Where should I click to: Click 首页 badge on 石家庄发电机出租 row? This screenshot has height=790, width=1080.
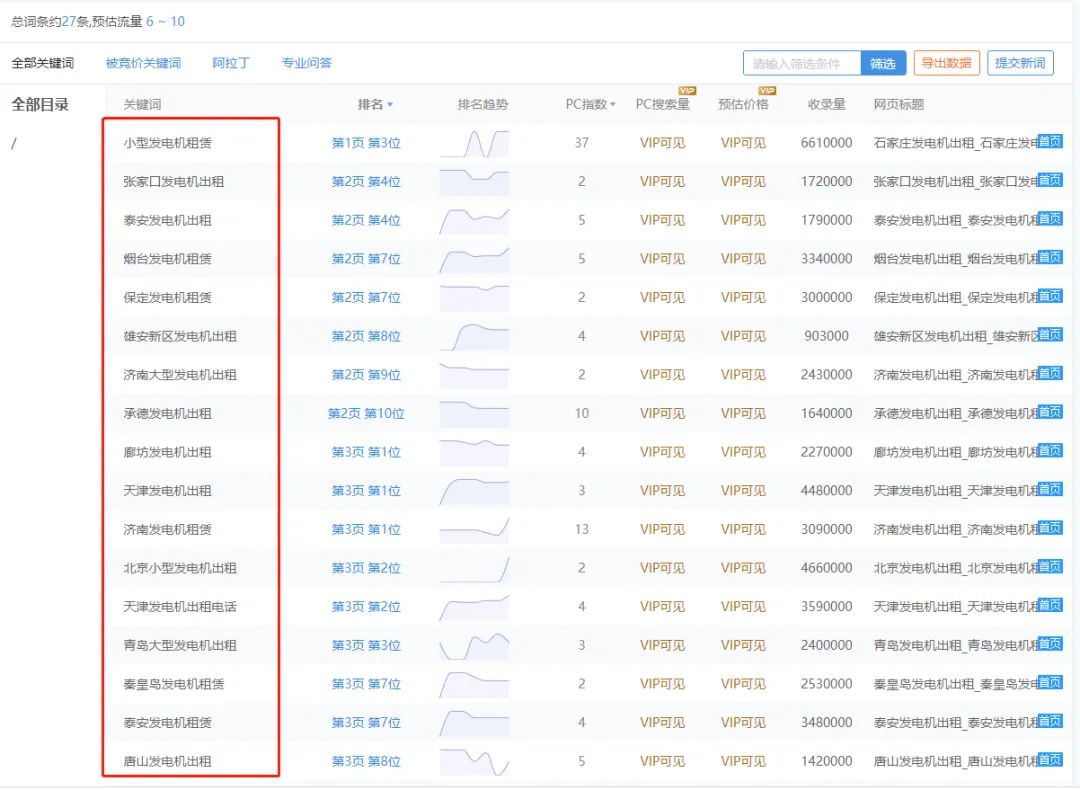pyautogui.click(x=1049, y=141)
